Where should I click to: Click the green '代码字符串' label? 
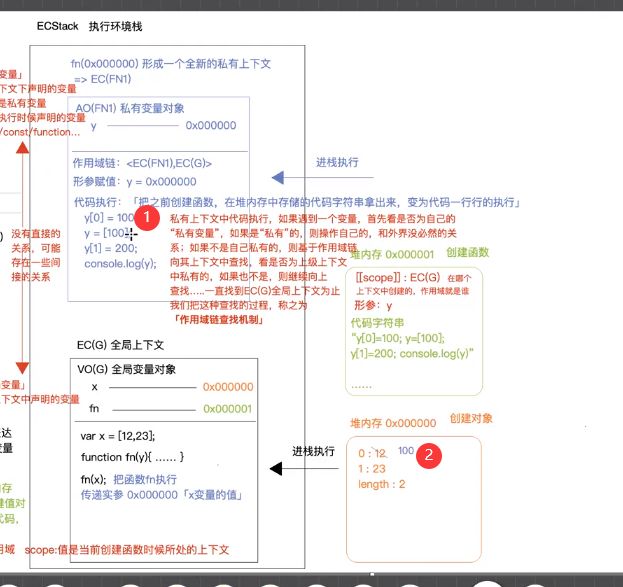[x=377, y=322]
